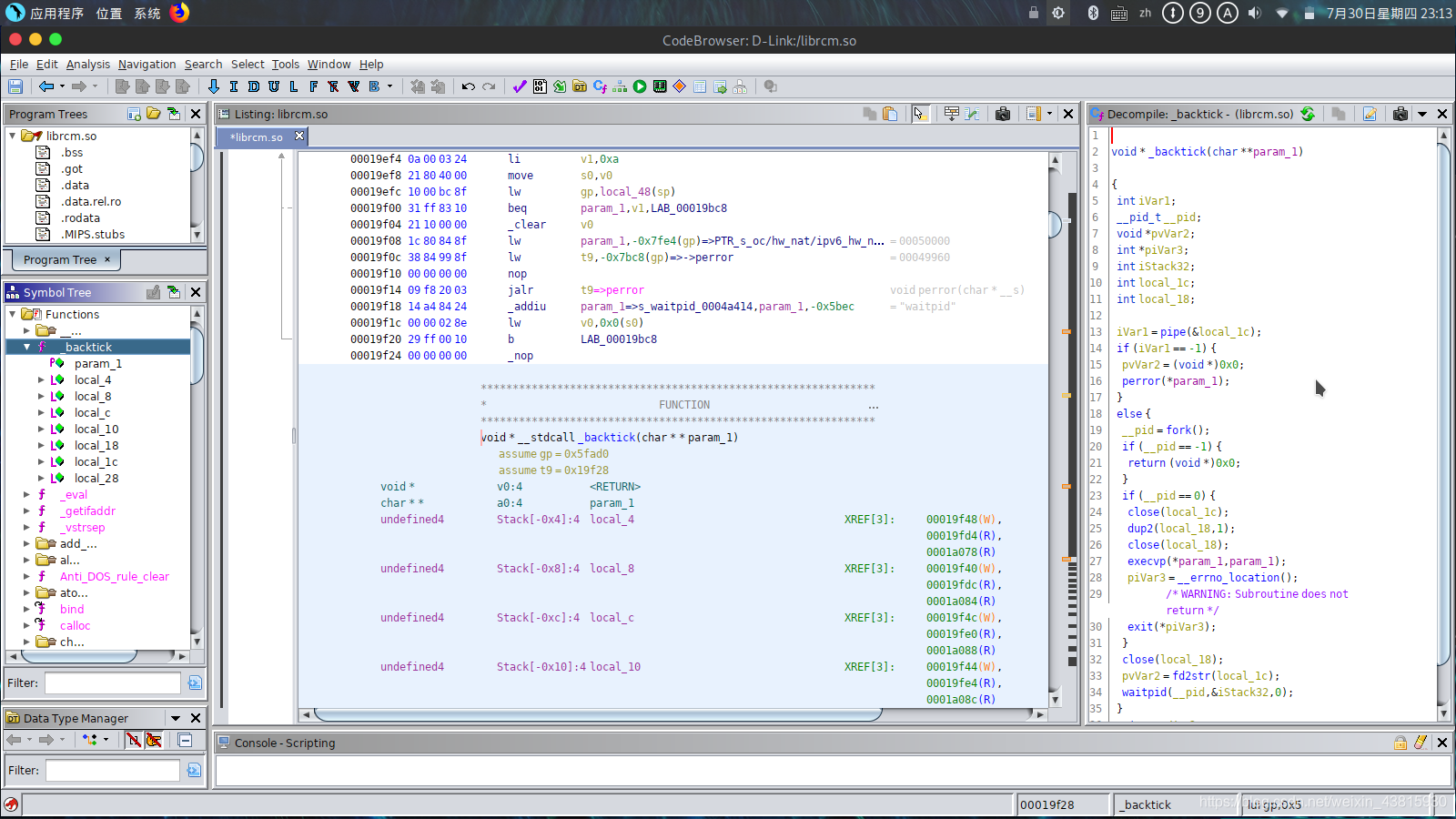The image size is (1456, 819).
Task: Click the purple checkmark toolbar icon
Action: 520,86
